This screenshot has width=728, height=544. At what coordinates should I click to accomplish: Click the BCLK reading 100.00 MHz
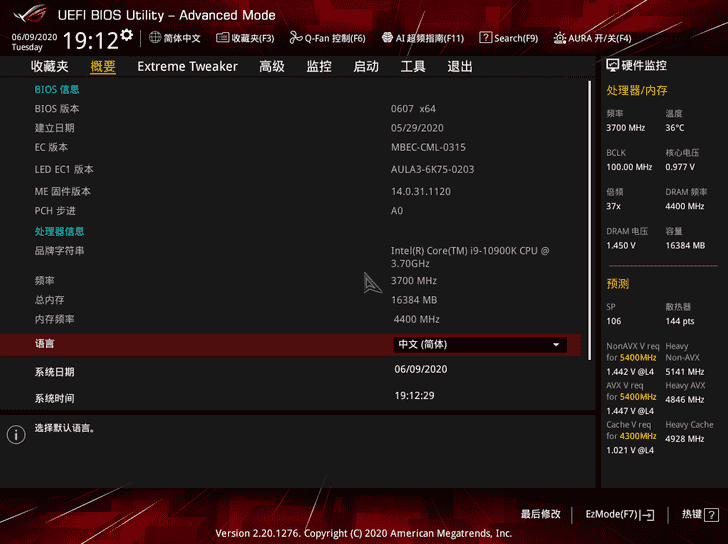click(629, 167)
